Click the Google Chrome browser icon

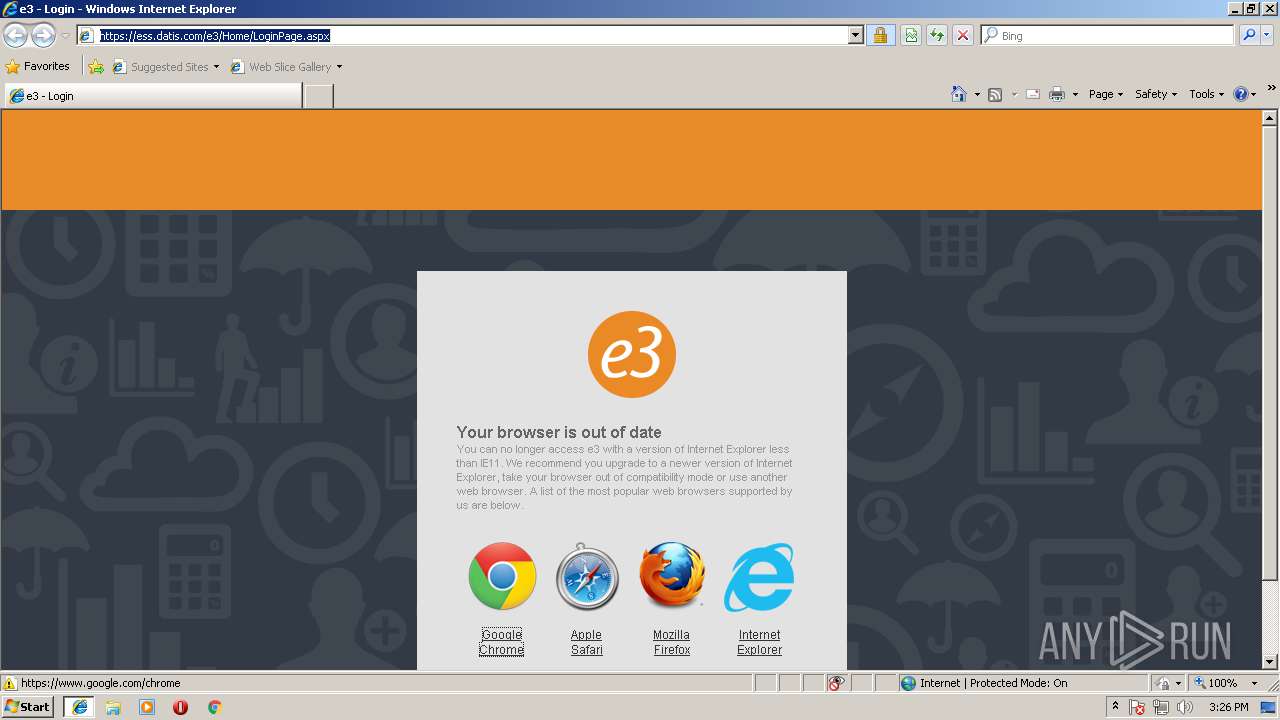coord(502,576)
